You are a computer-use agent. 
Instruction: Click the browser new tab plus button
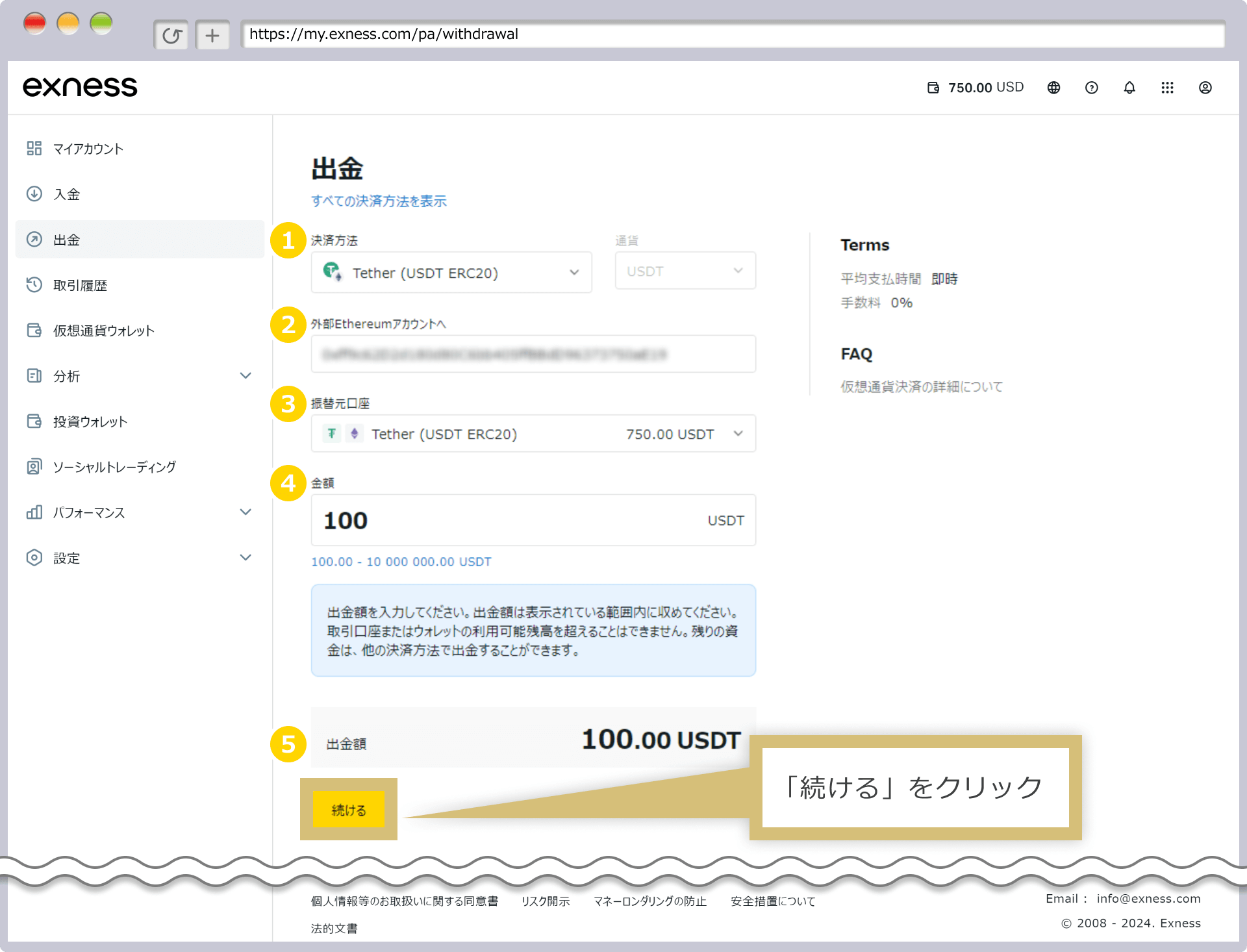pyautogui.click(x=212, y=35)
